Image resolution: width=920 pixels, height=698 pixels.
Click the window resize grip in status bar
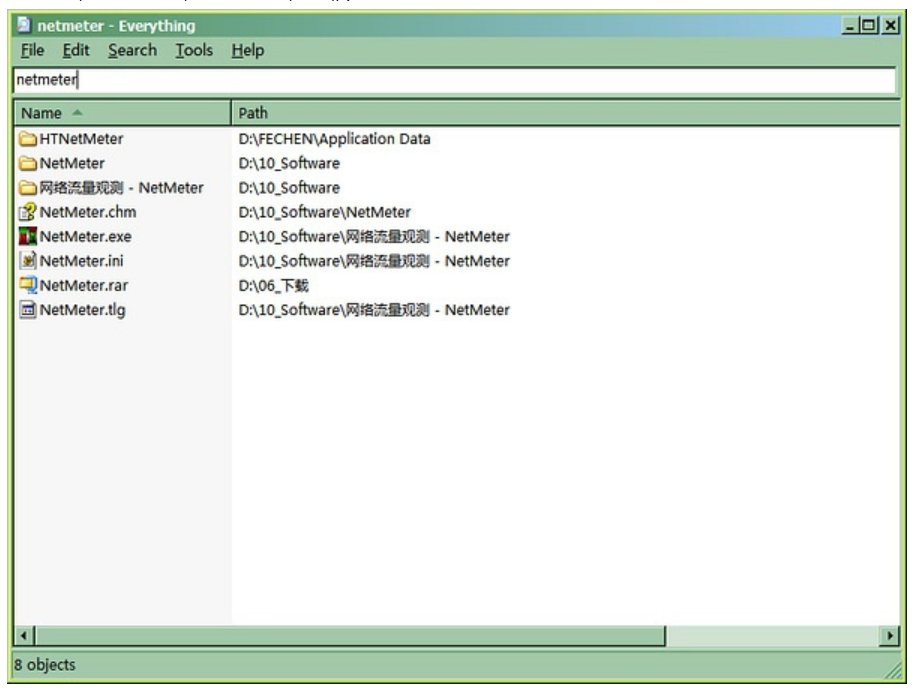click(893, 670)
